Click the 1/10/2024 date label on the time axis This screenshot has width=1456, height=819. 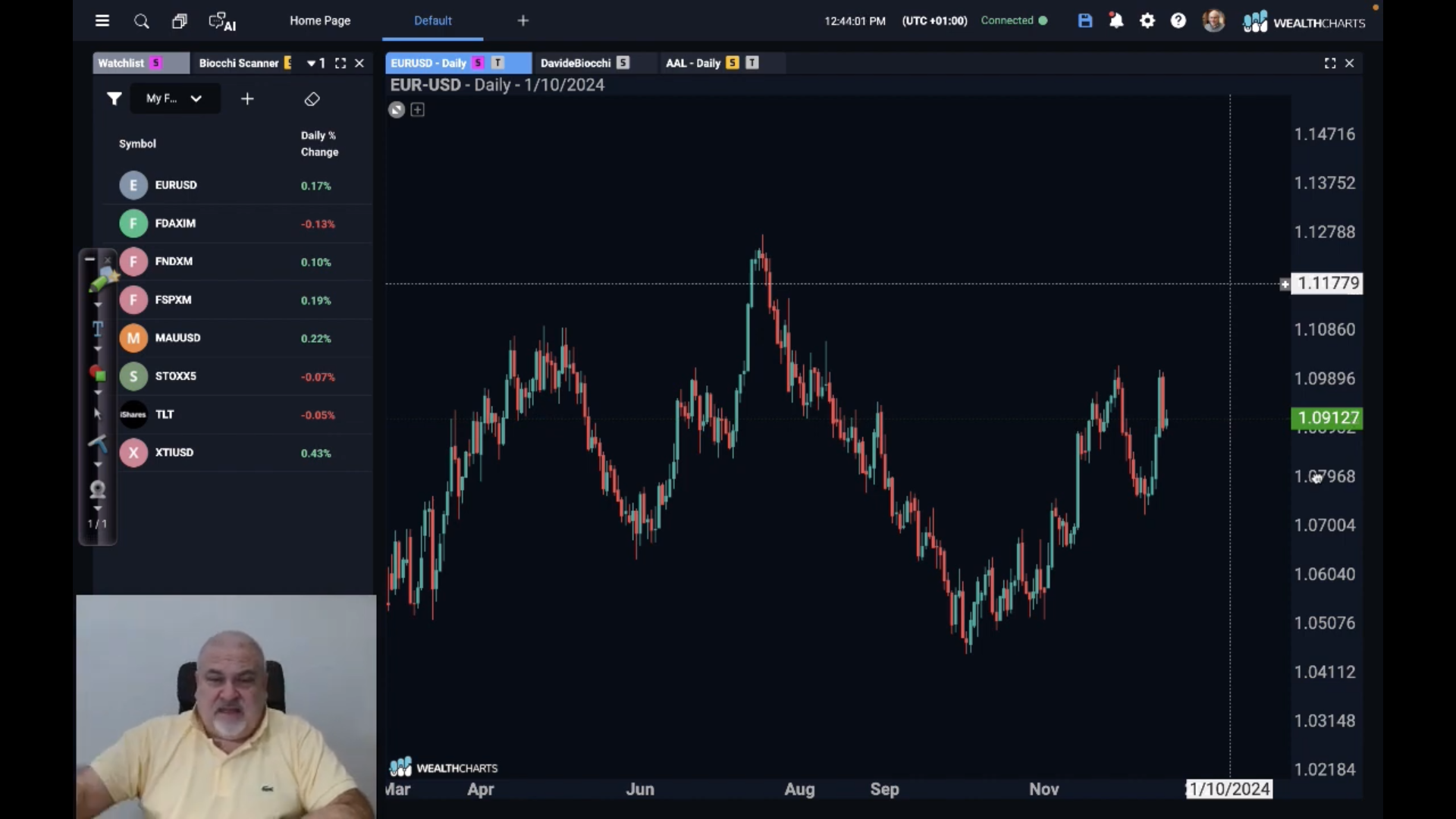(x=1229, y=789)
